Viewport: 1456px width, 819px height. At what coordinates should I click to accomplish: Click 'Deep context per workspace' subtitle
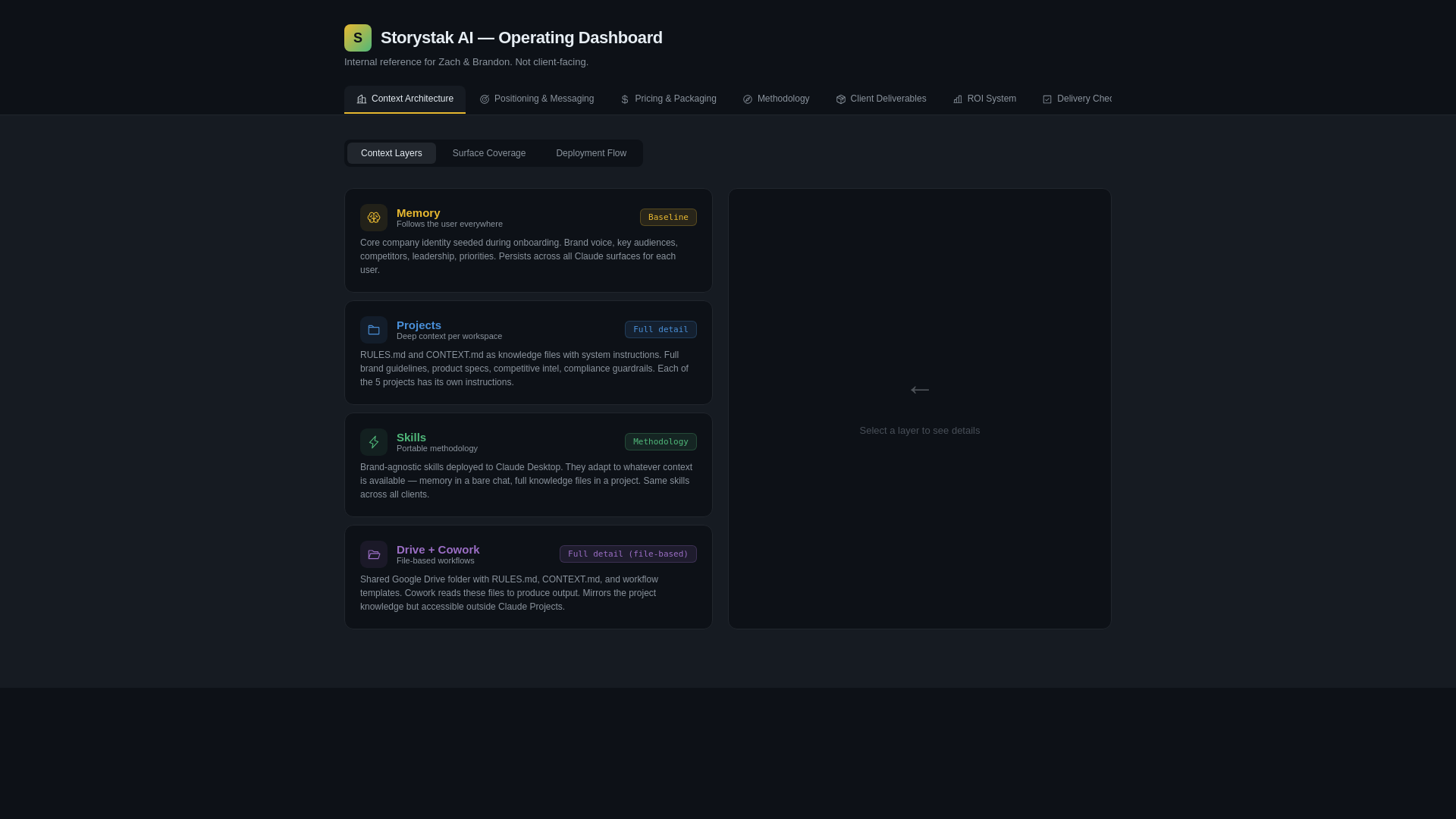pyautogui.click(x=449, y=337)
